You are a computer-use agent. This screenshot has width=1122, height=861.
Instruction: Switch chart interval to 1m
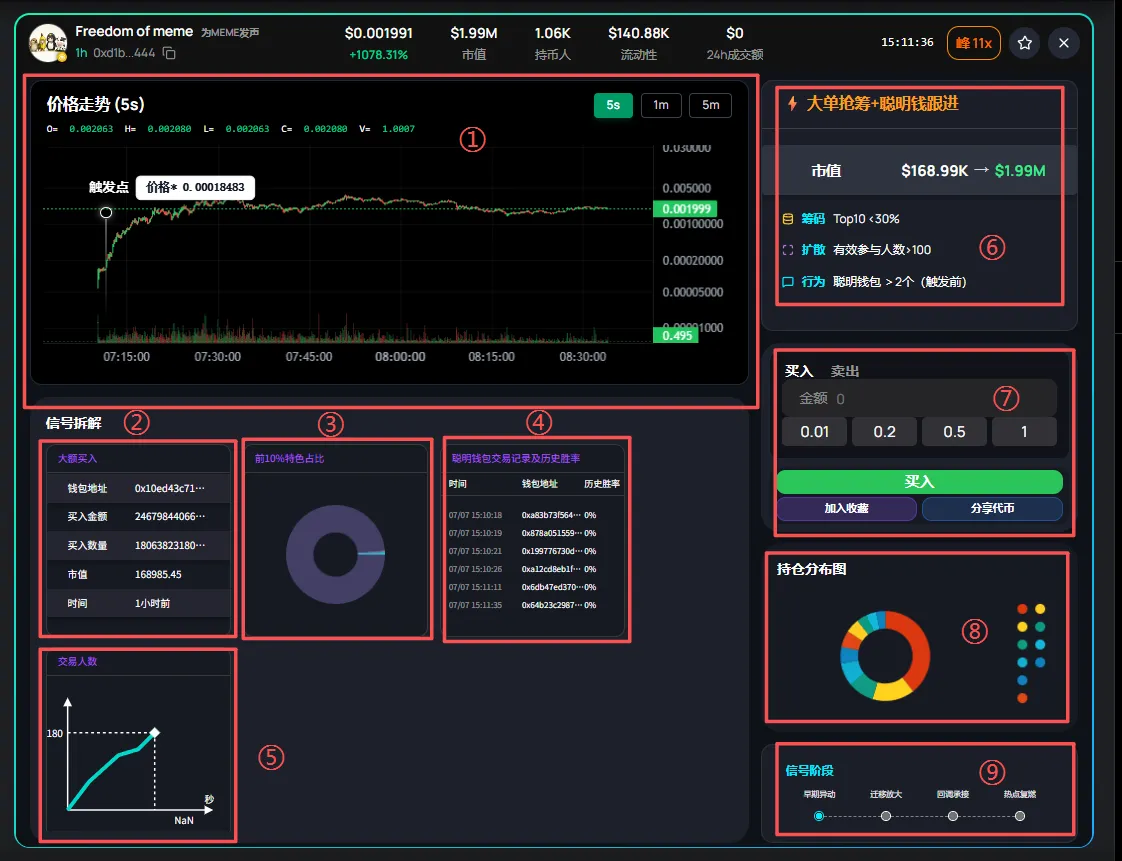click(x=661, y=105)
